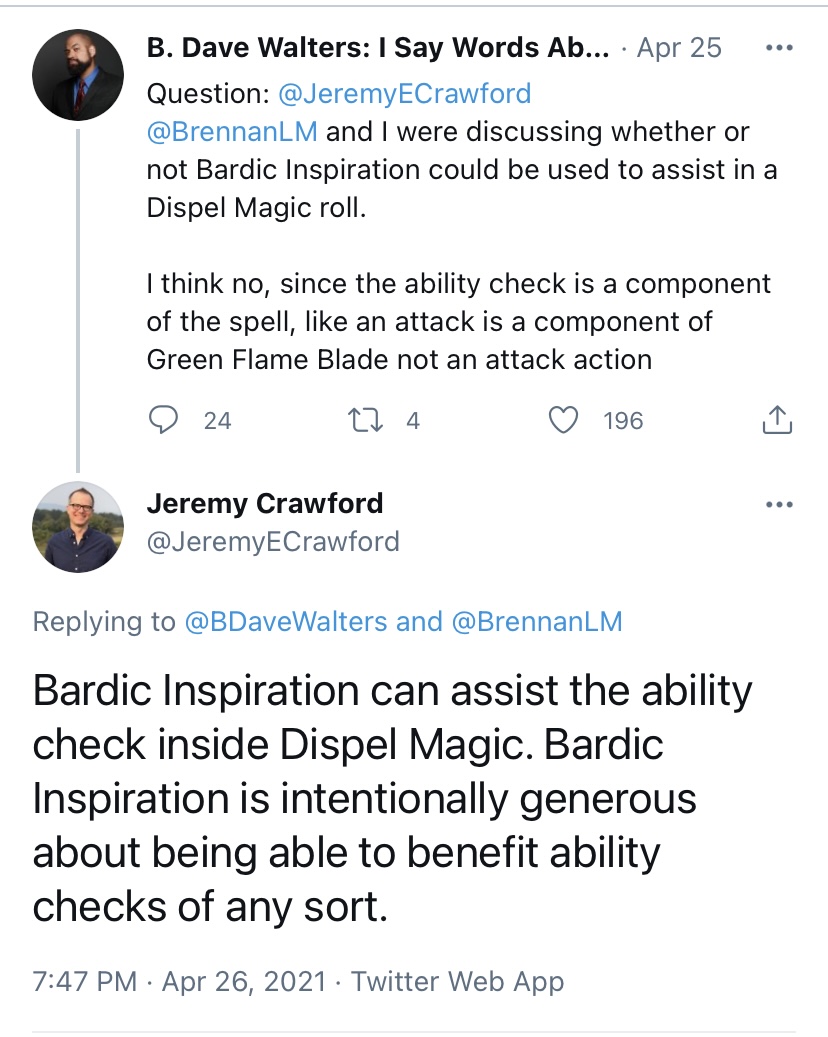
Task: Open Jeremy Crawford's tweet options menu
Action: point(778,504)
